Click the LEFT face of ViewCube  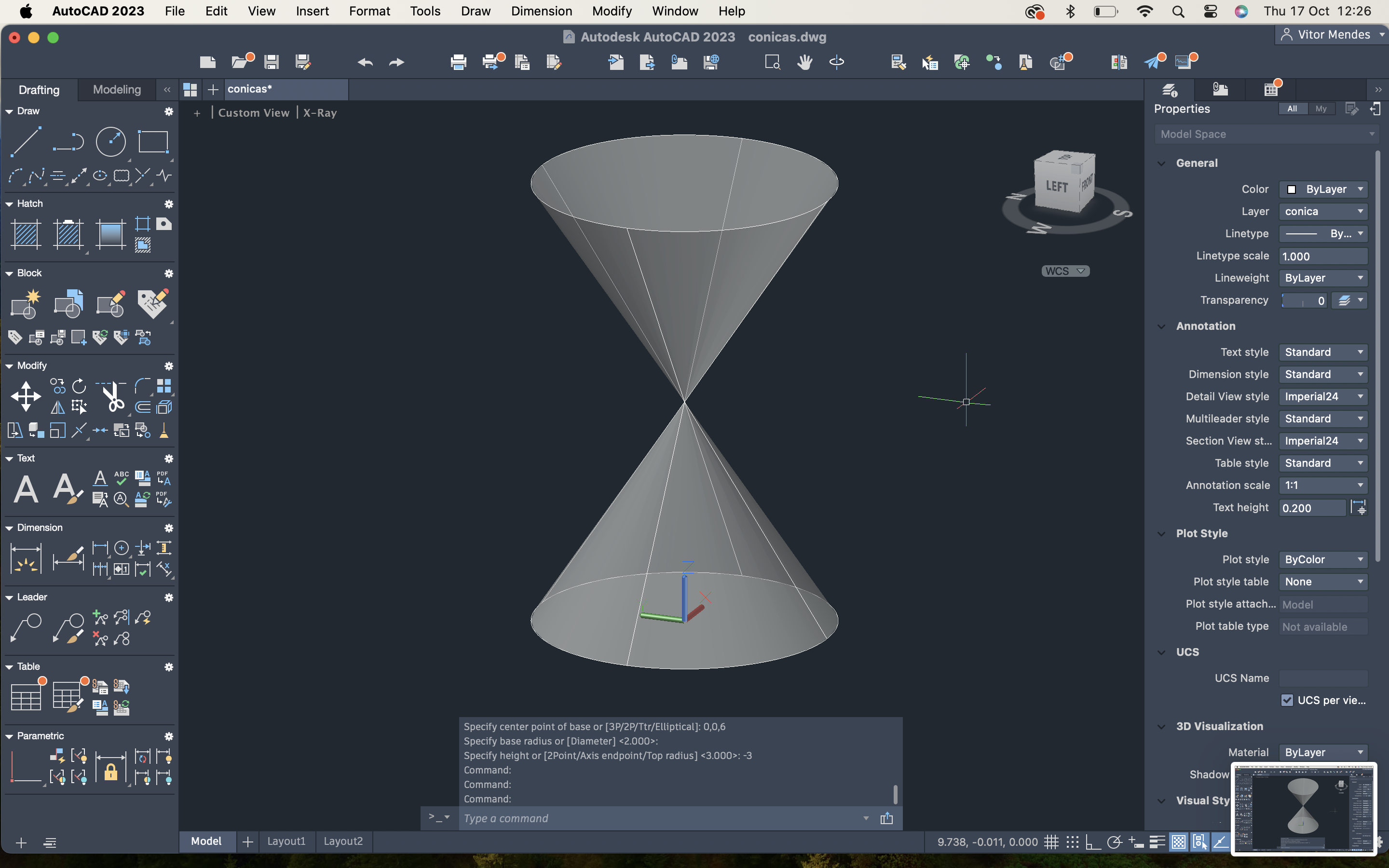pyautogui.click(x=1056, y=186)
